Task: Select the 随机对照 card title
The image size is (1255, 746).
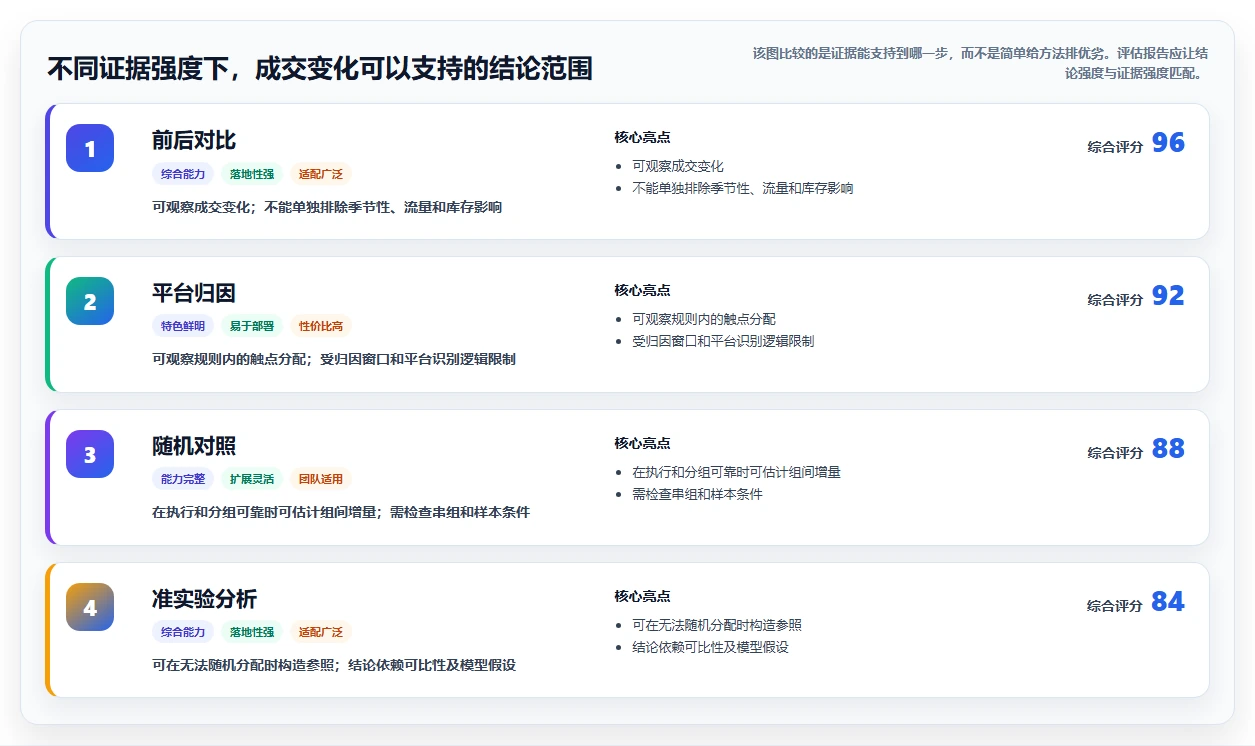Action: click(194, 446)
